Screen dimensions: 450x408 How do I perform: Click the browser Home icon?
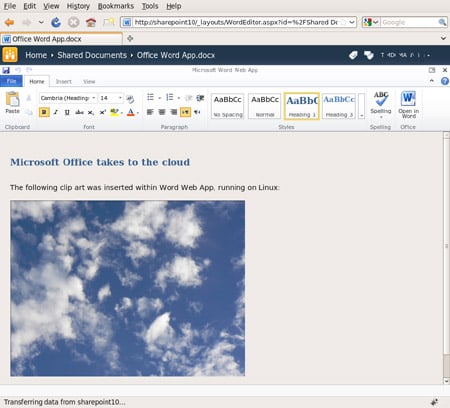91,22
